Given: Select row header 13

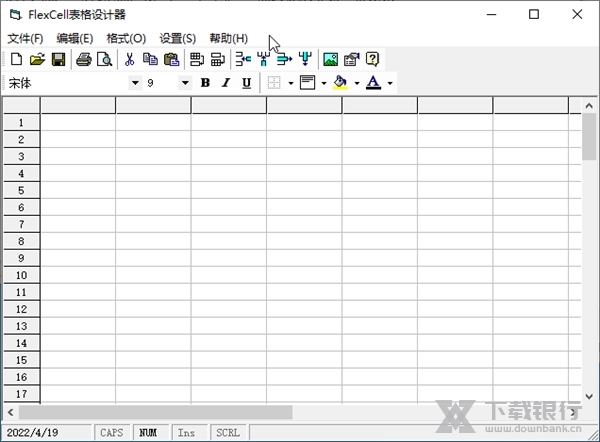Looking at the screenshot, I should click(x=21, y=326).
